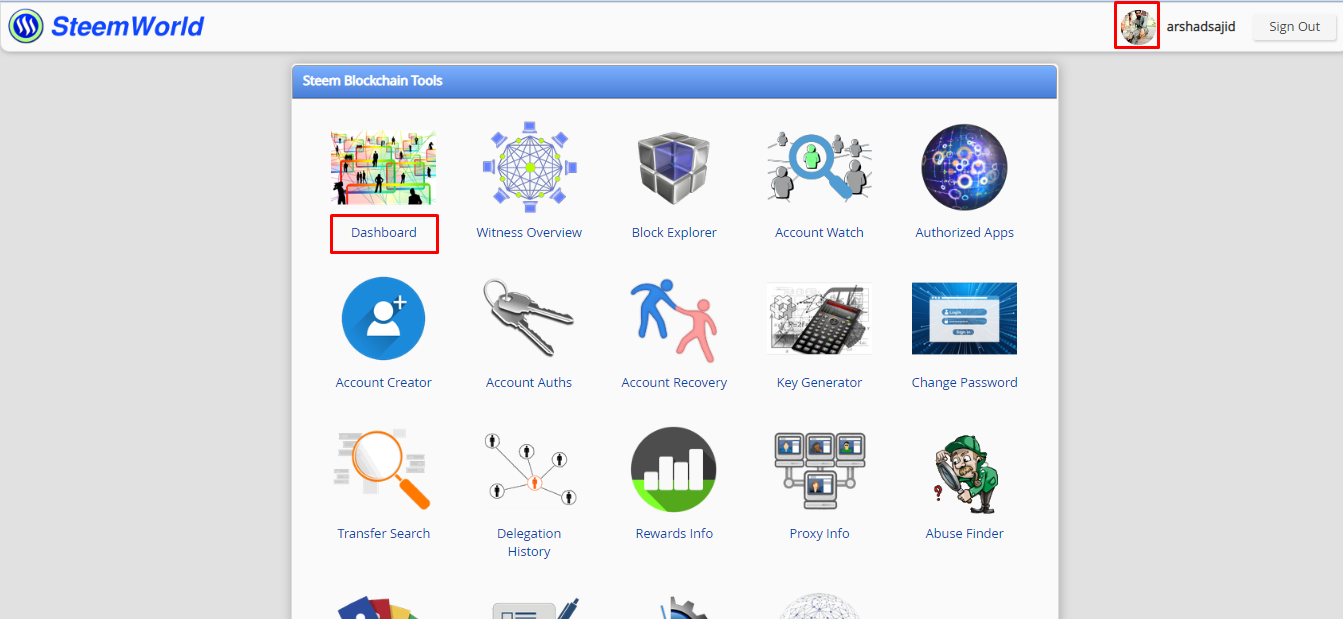Select the Account Recovery helping figures icon
Screen dimensions: 1343x619
point(674,318)
